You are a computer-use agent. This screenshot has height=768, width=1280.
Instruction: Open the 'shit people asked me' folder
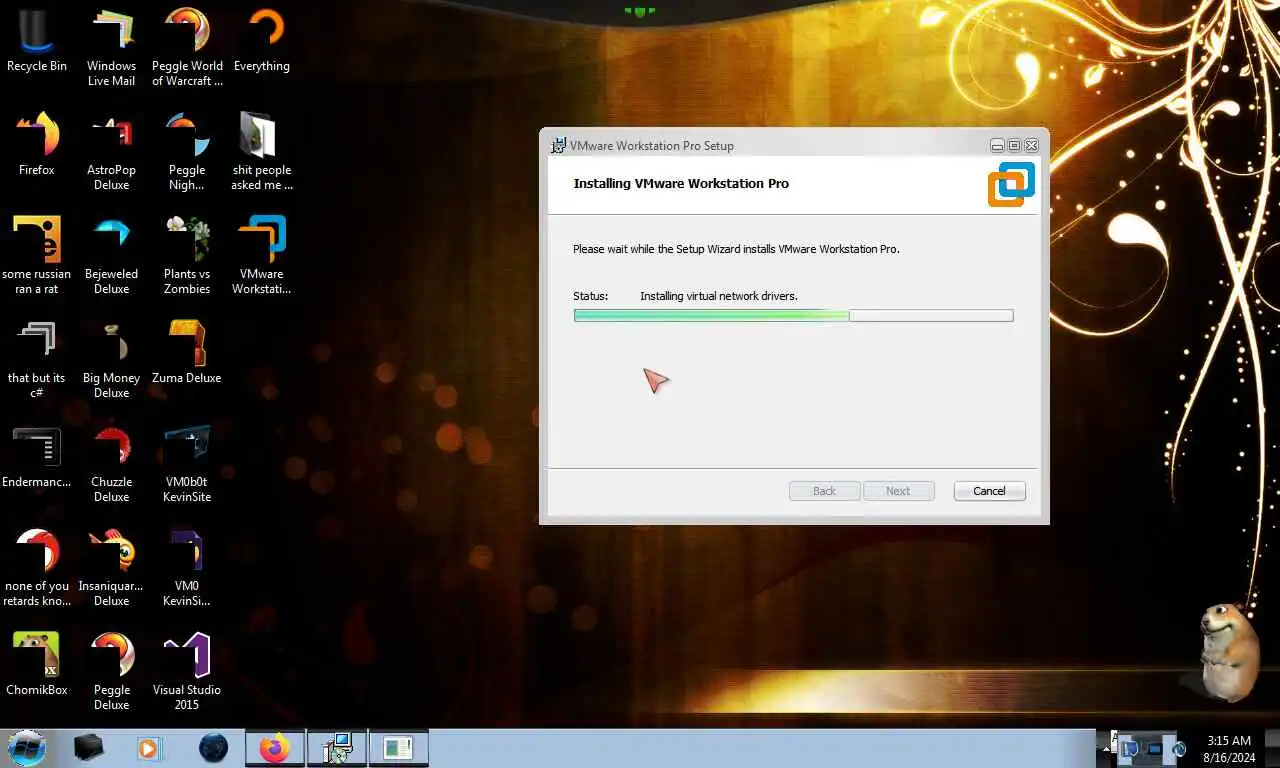(262, 151)
